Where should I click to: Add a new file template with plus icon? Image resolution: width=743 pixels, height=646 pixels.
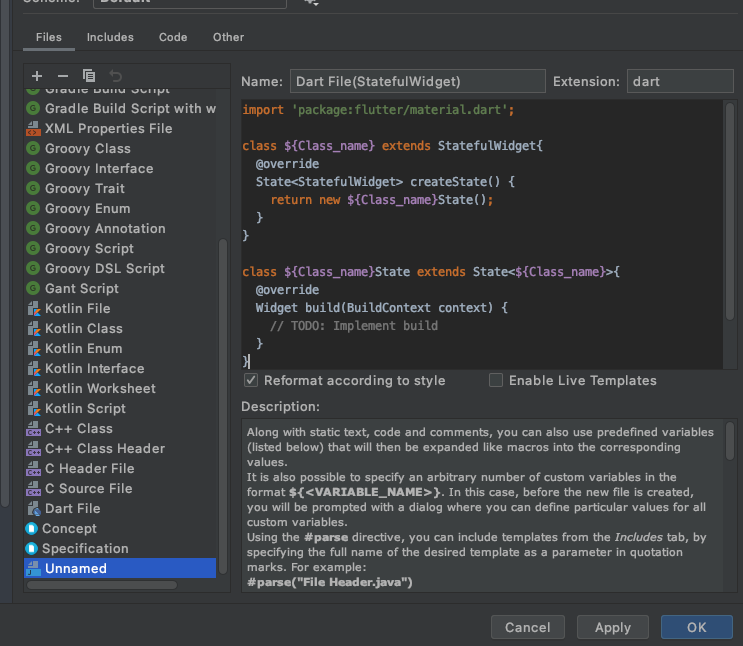coord(37,76)
